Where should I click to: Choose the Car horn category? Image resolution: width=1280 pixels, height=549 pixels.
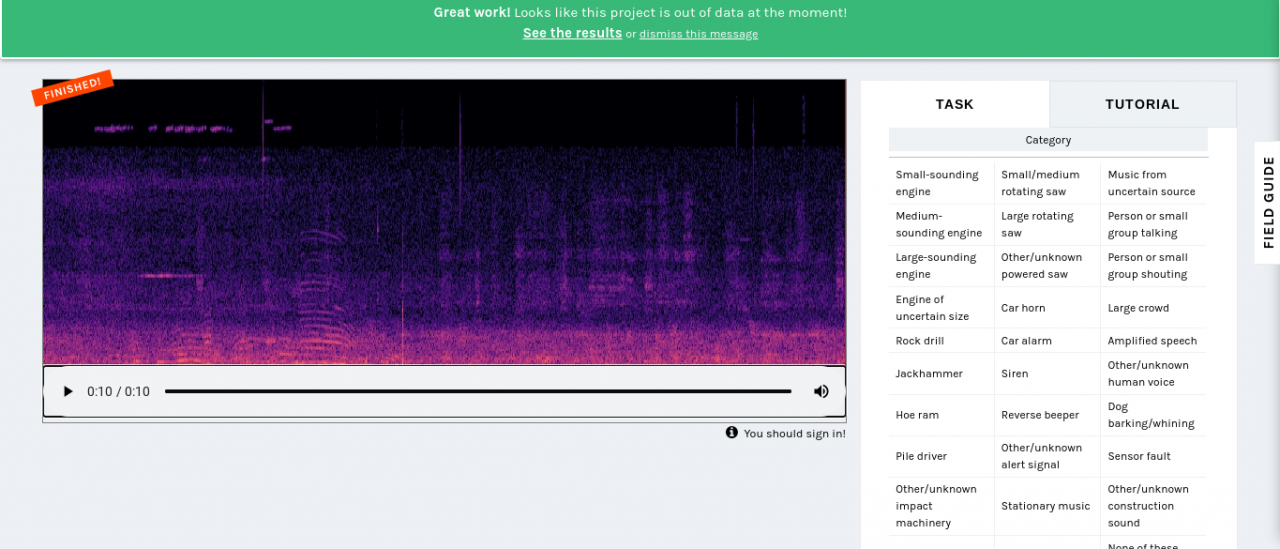(1047, 307)
